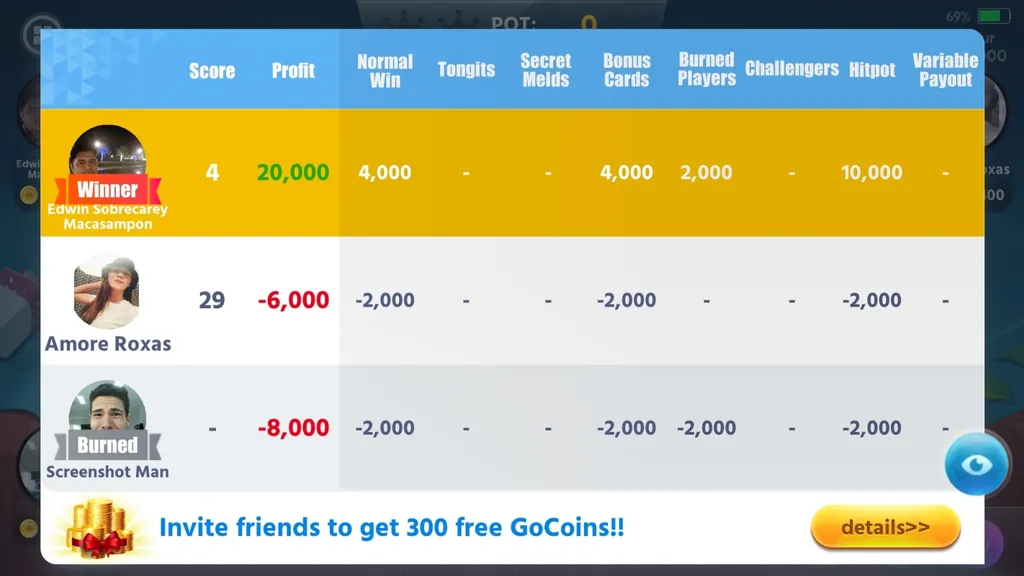
Task: Select Edwin Sobrecarey Macasampon's winner avatar
Action: 108,155
